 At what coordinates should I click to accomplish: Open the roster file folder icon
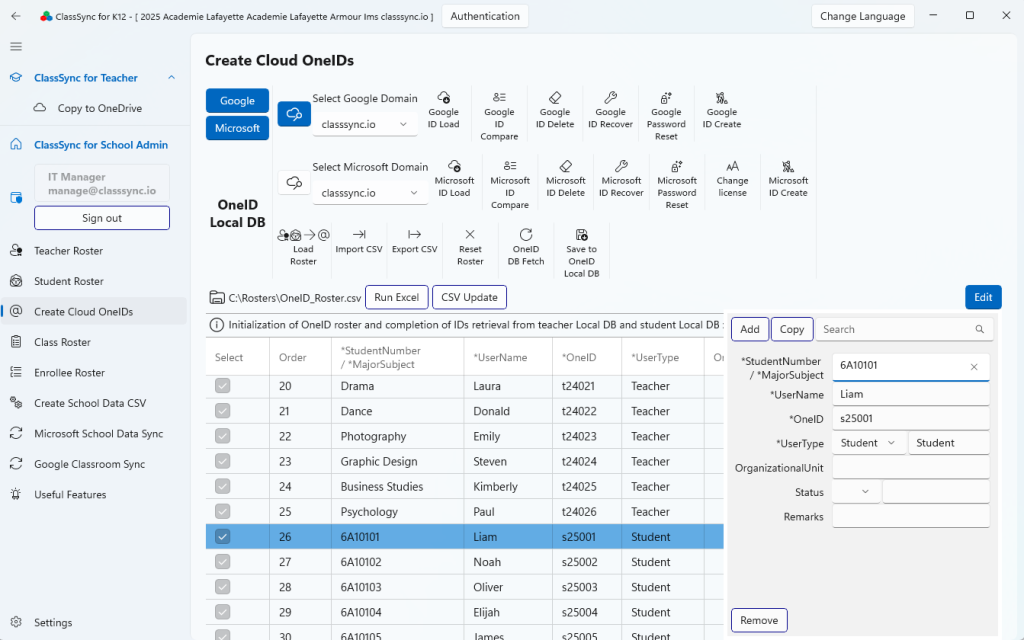tap(217, 298)
